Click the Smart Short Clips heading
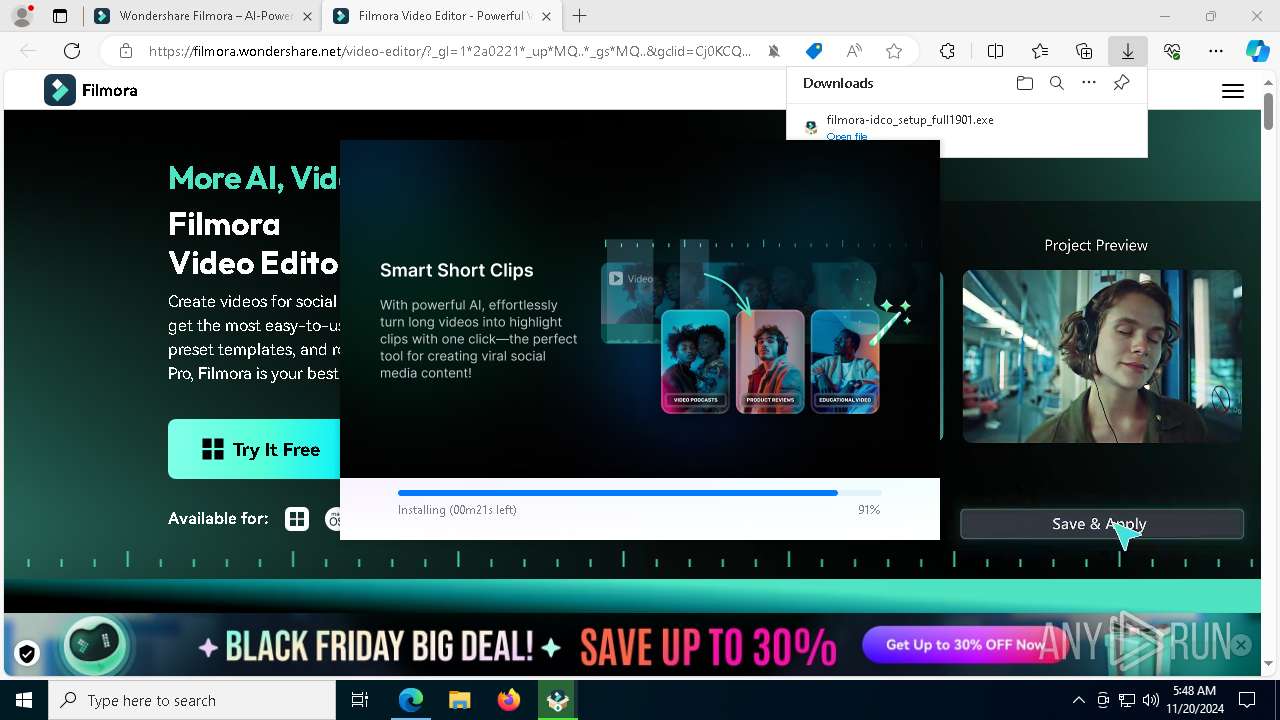1280x720 pixels. click(457, 270)
